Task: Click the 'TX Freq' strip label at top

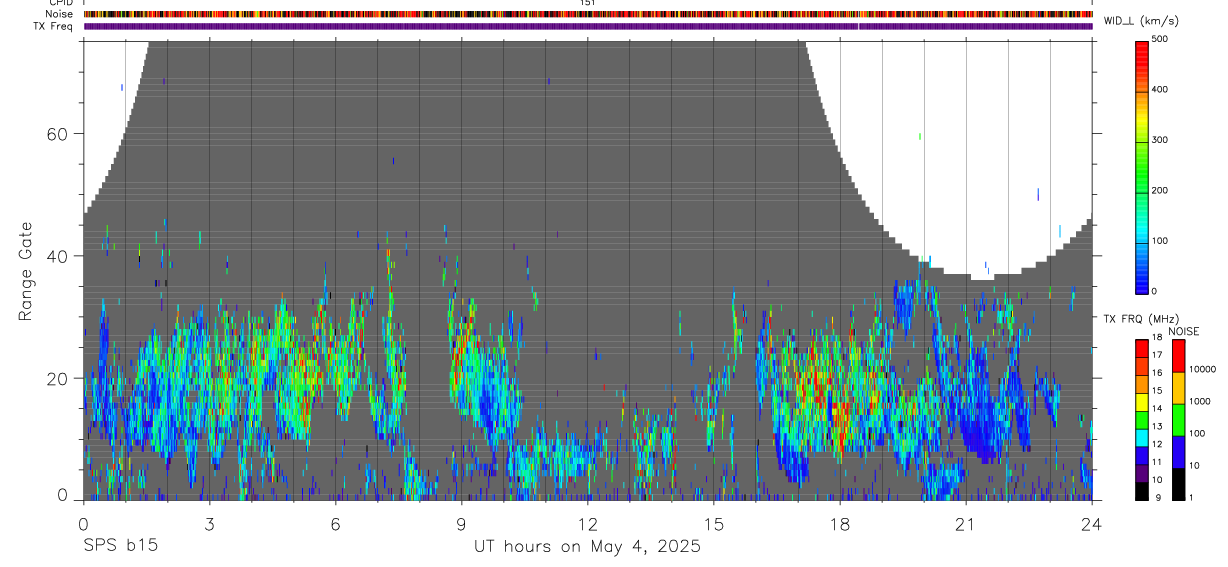Action: 55,26
